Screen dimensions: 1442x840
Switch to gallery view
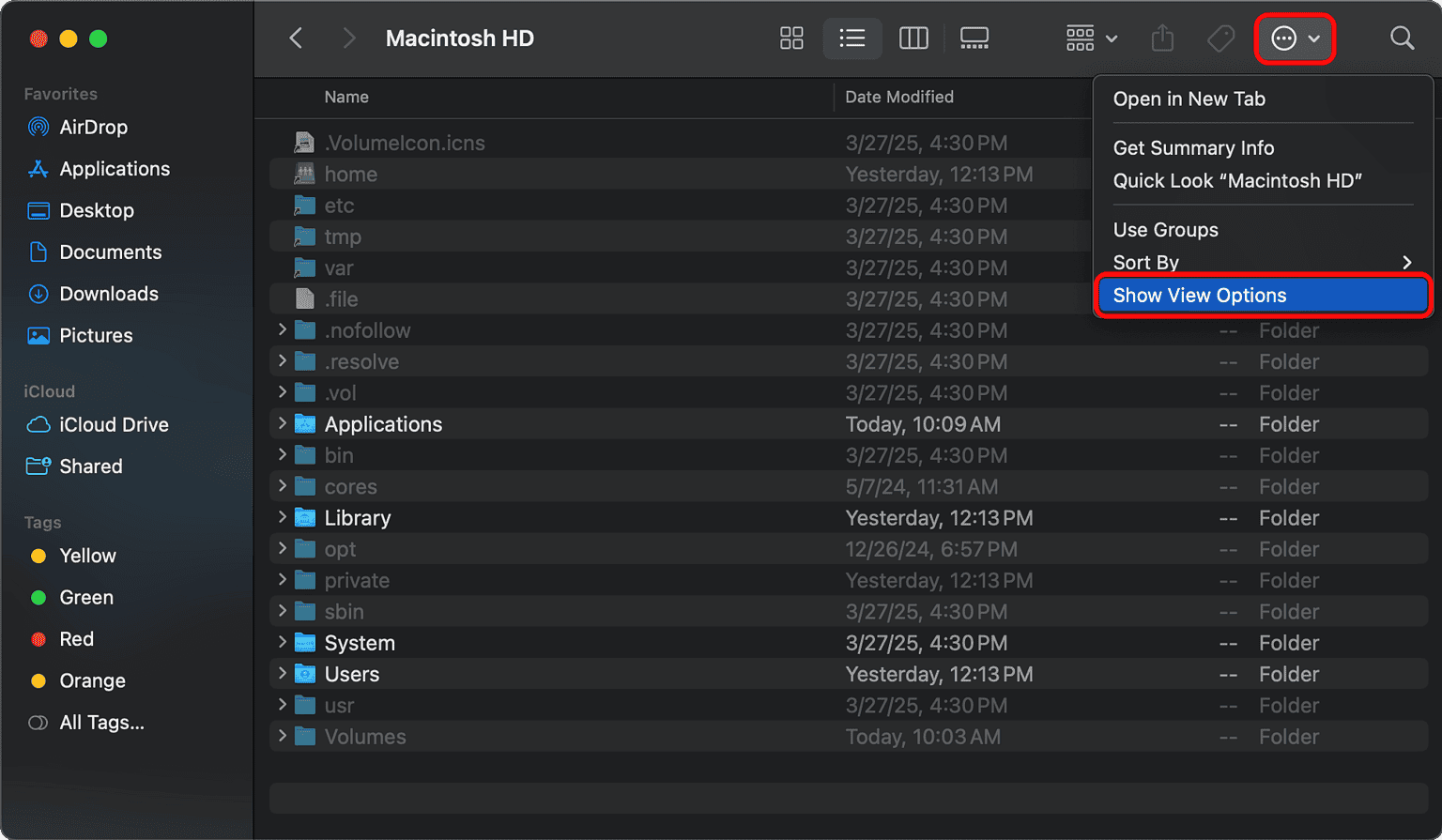974,38
